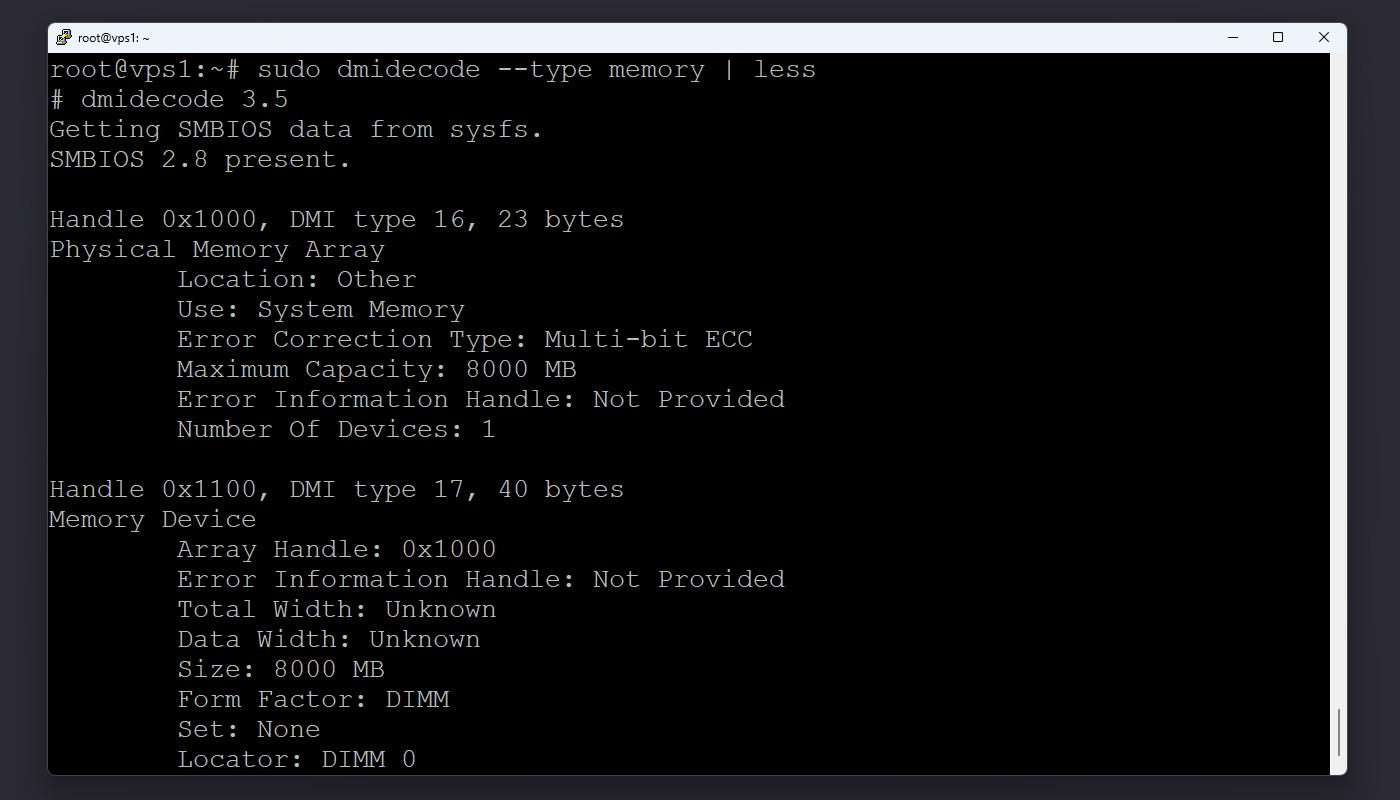This screenshot has width=1400, height=800.
Task: Click the 'Form Factor: DIMM' line
Action: pyautogui.click(x=313, y=700)
